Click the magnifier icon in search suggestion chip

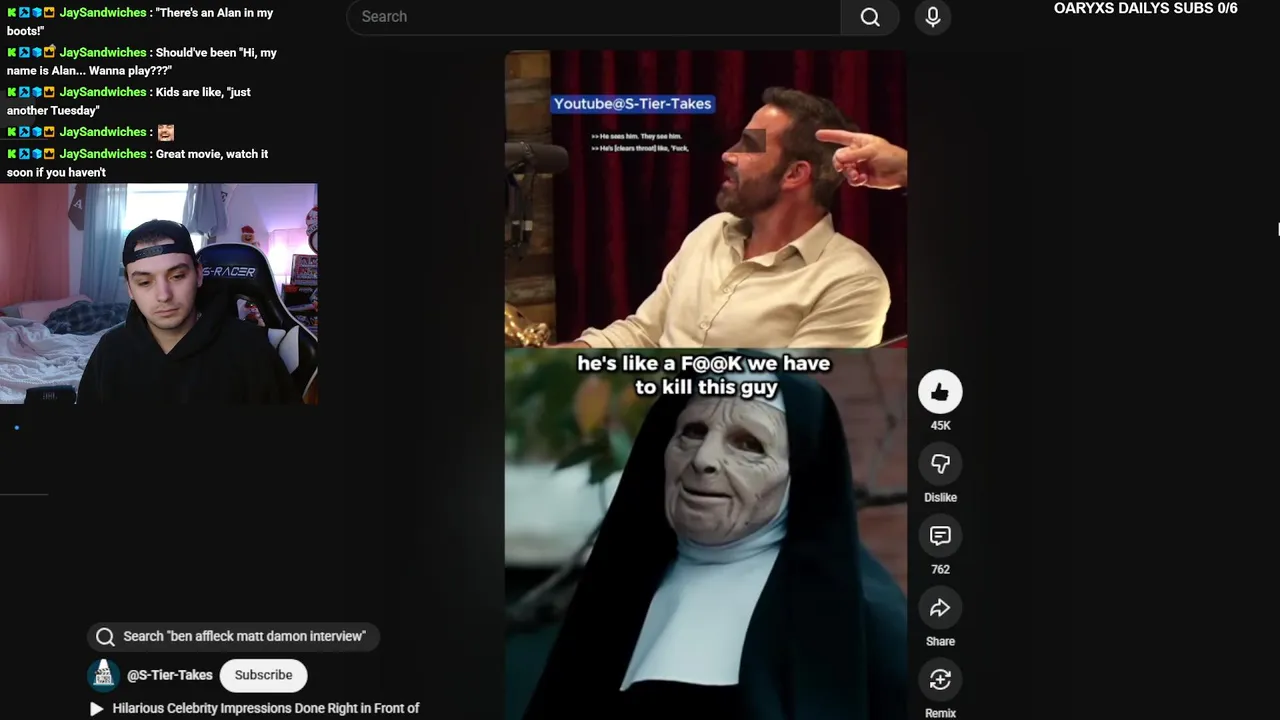click(x=105, y=636)
